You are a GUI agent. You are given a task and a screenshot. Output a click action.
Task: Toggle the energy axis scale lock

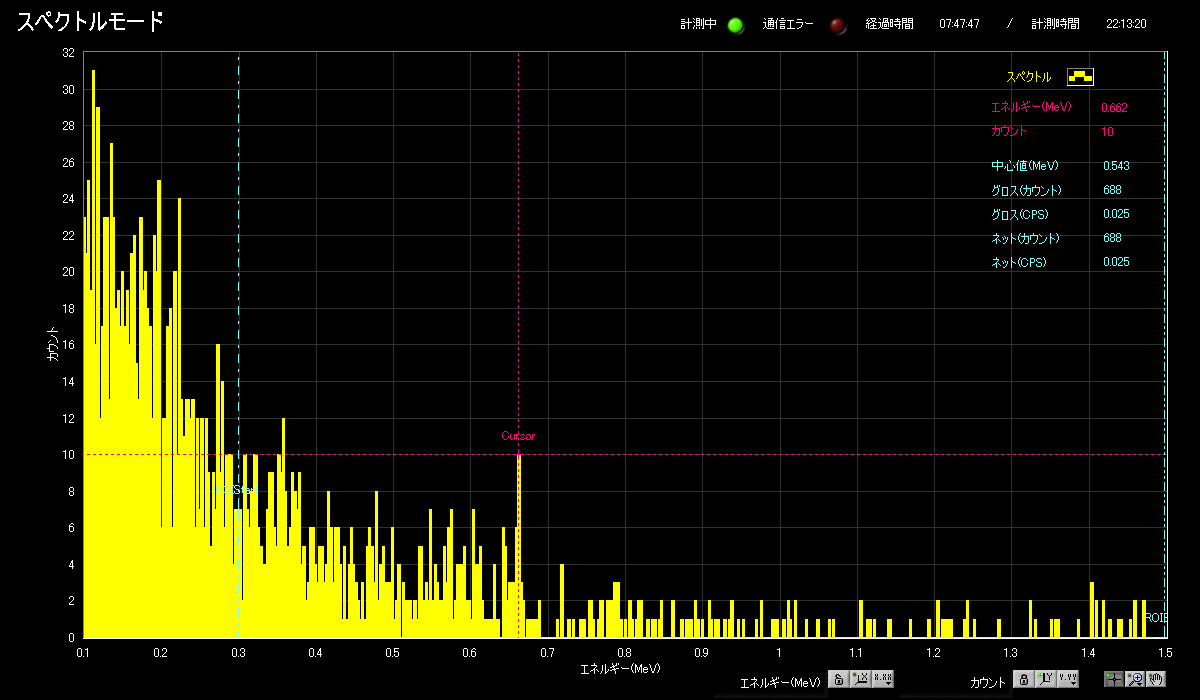pos(837,680)
